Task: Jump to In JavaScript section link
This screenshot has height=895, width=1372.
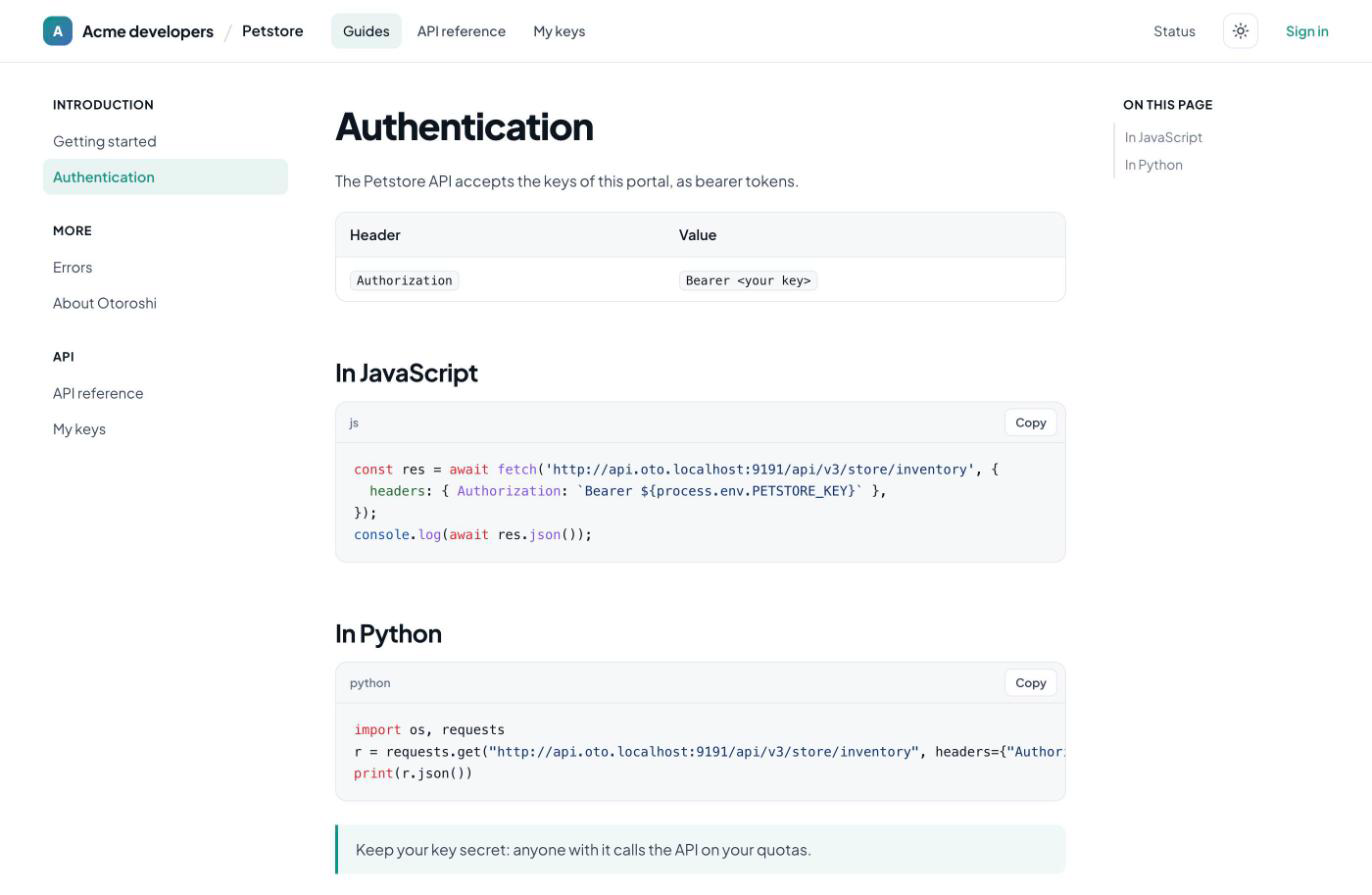Action: pyautogui.click(x=1163, y=137)
